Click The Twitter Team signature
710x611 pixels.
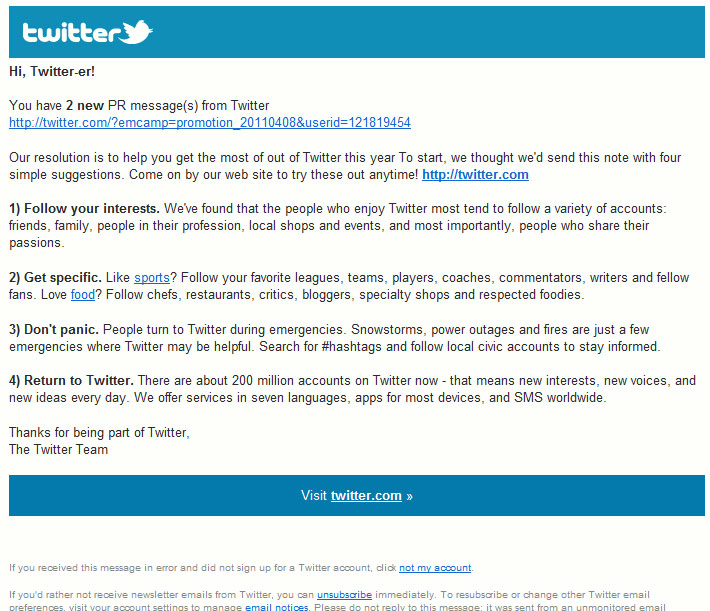58,449
